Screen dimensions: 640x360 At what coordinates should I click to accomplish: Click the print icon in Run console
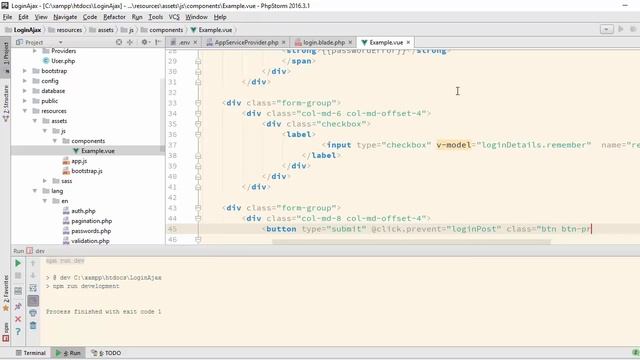33,313
